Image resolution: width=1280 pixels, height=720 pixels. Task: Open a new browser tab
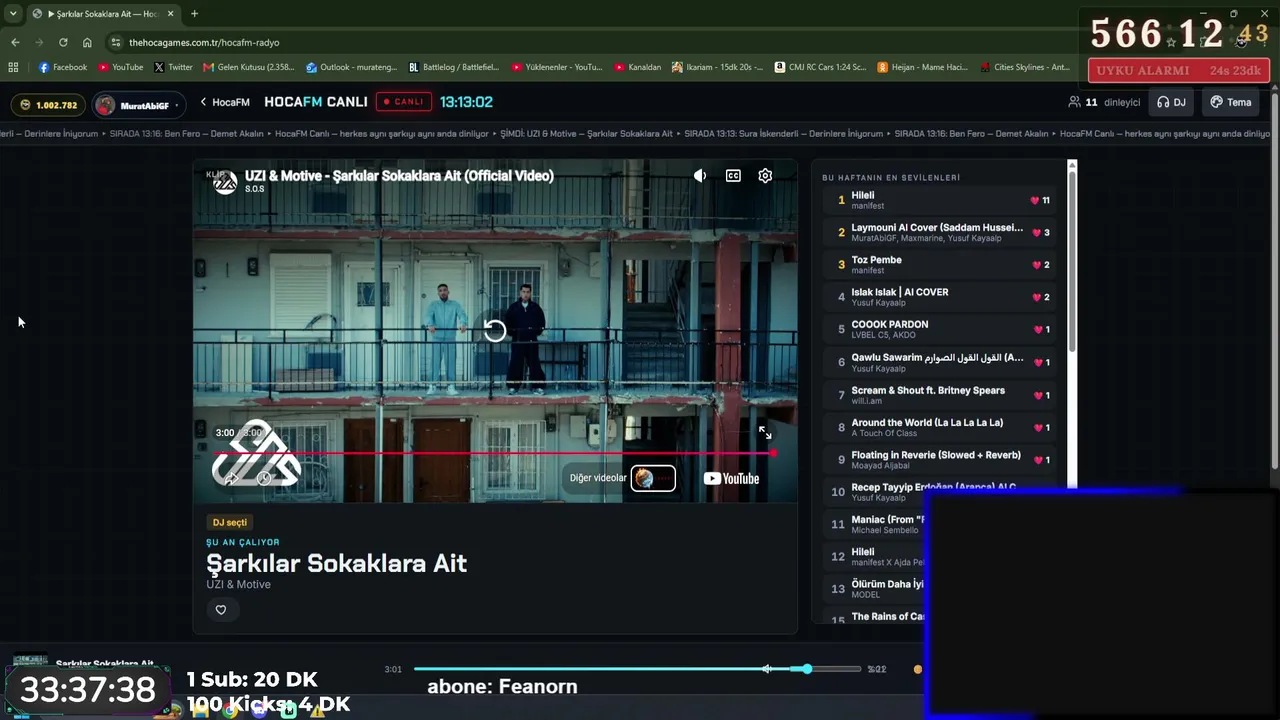[x=194, y=14]
